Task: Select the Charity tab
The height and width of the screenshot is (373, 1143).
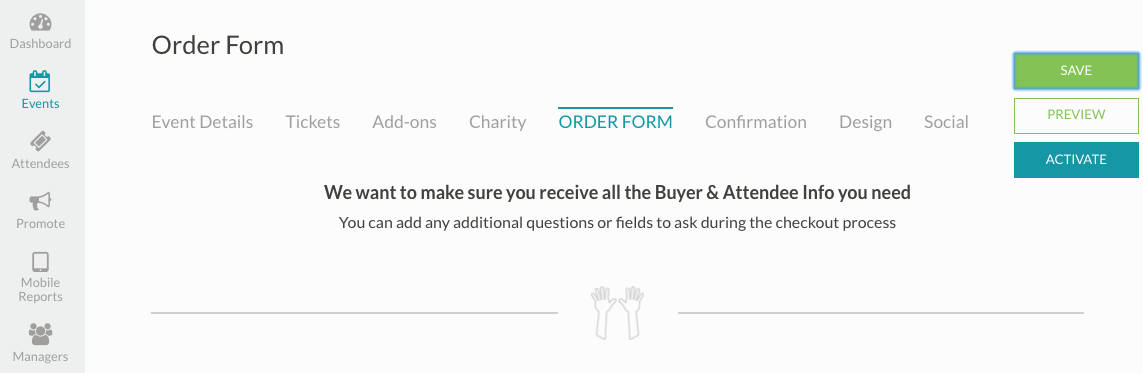Action: point(498,122)
